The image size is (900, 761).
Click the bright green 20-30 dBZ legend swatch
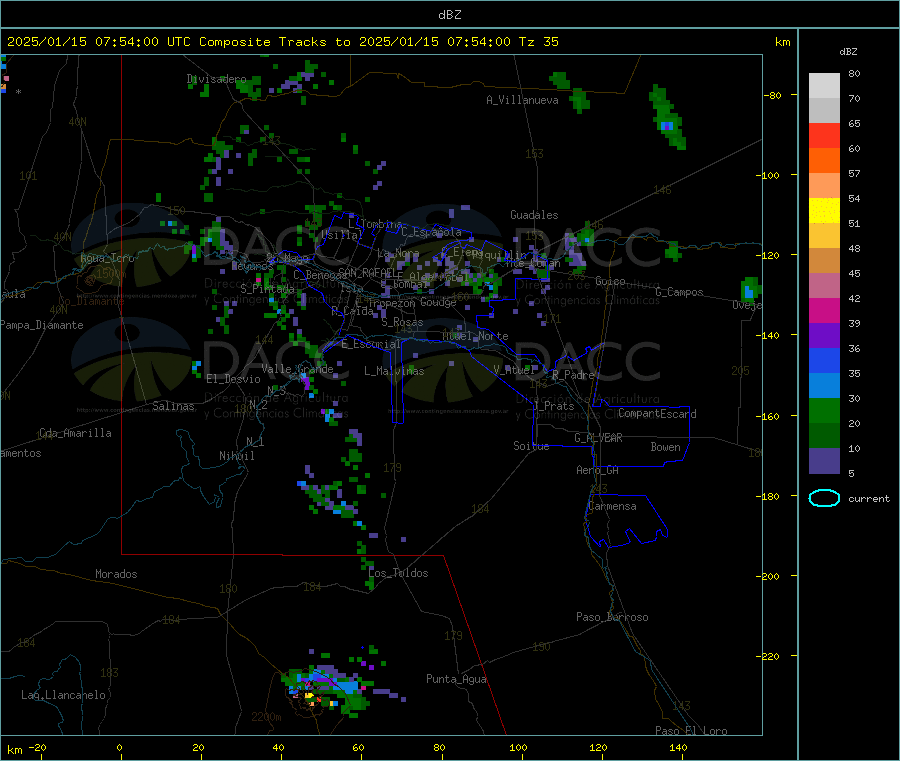point(824,411)
